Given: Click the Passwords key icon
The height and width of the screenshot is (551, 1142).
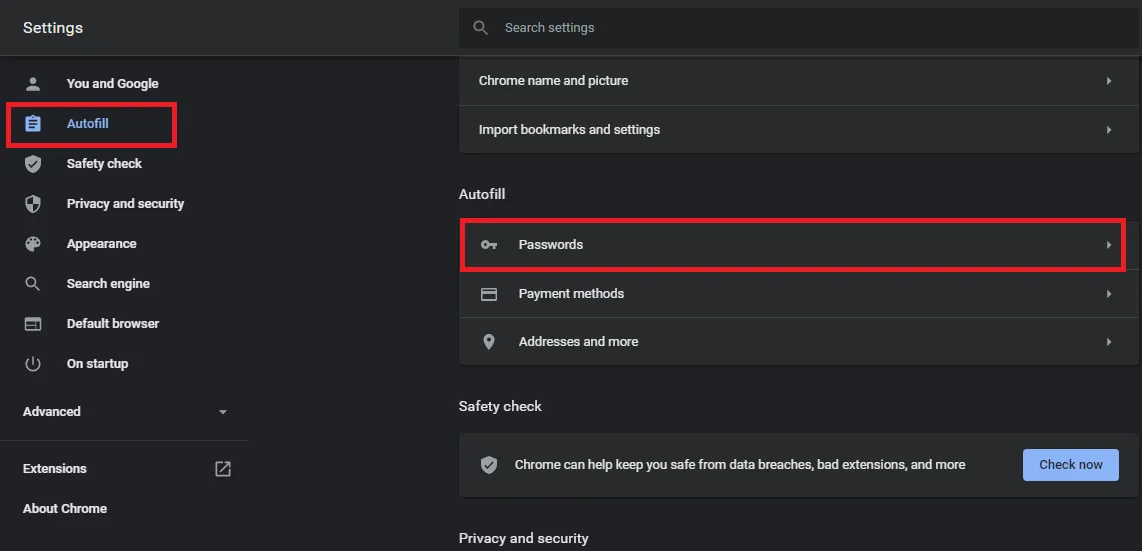Looking at the screenshot, I should tap(489, 245).
